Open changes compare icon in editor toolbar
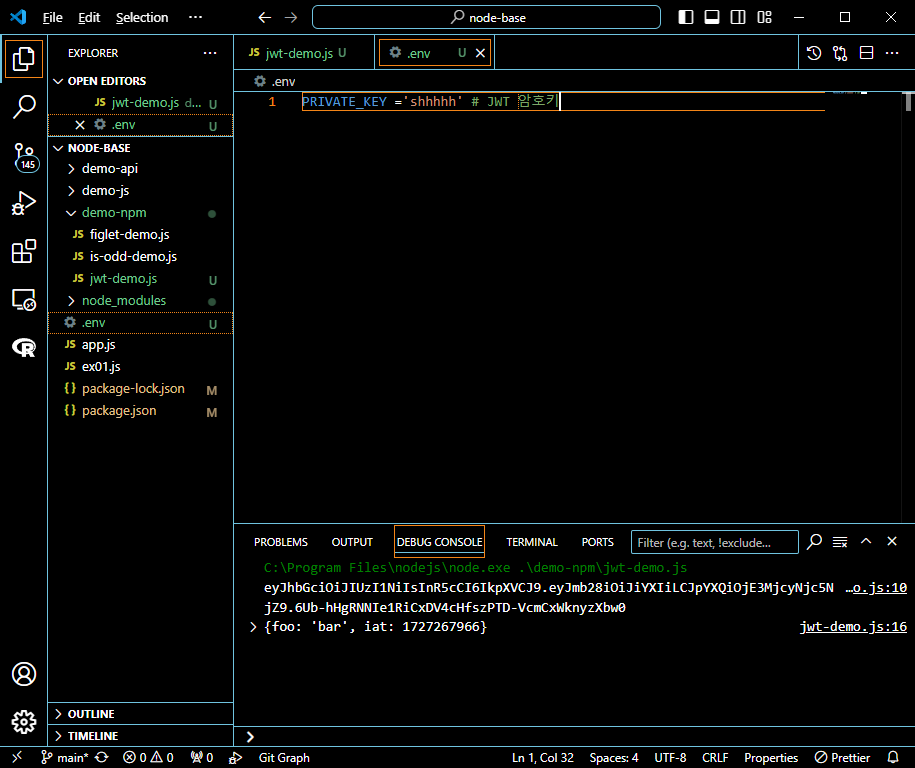The width and height of the screenshot is (915, 768). coord(840,53)
